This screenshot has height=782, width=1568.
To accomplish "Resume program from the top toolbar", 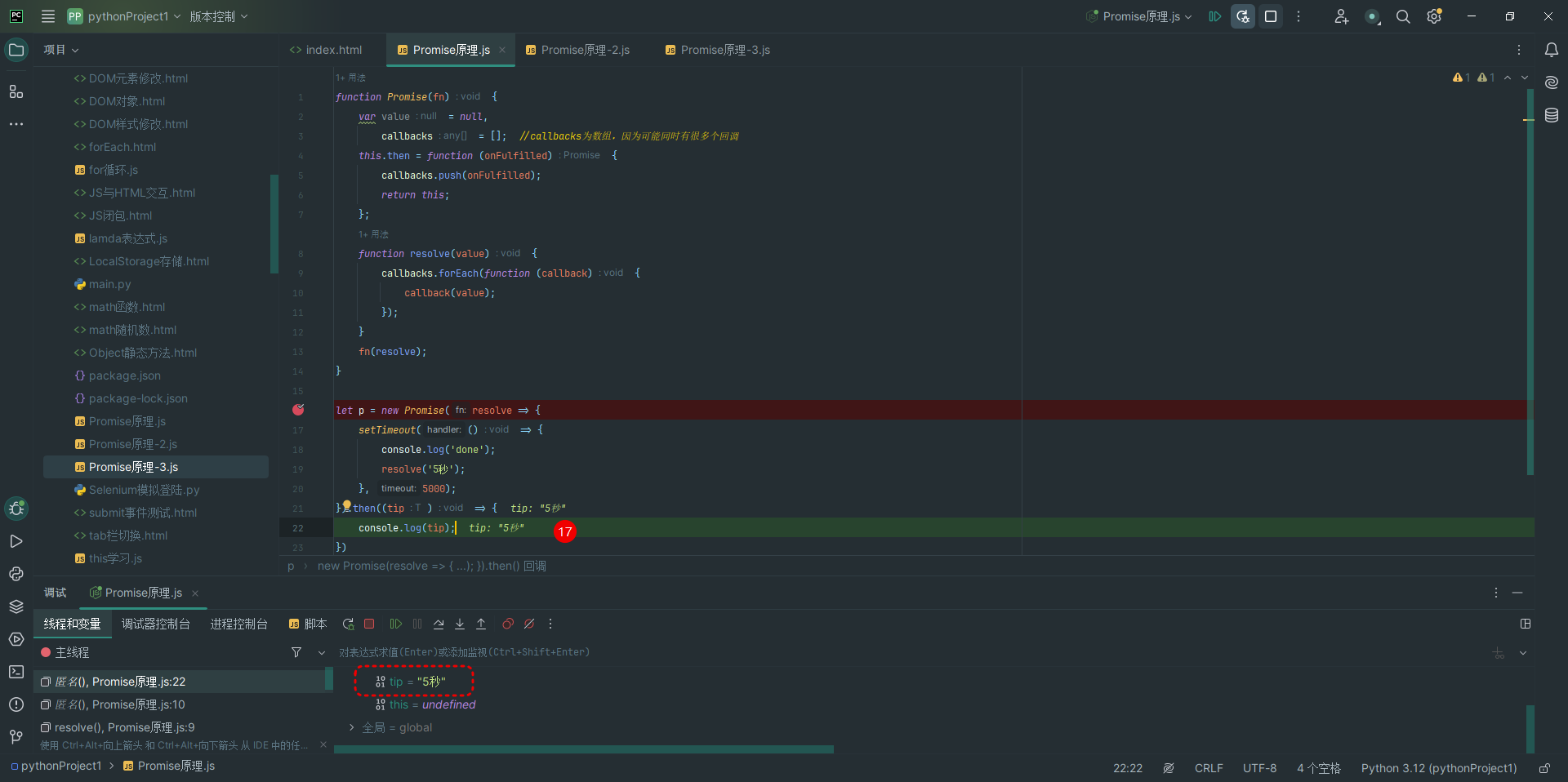I will coord(1215,16).
